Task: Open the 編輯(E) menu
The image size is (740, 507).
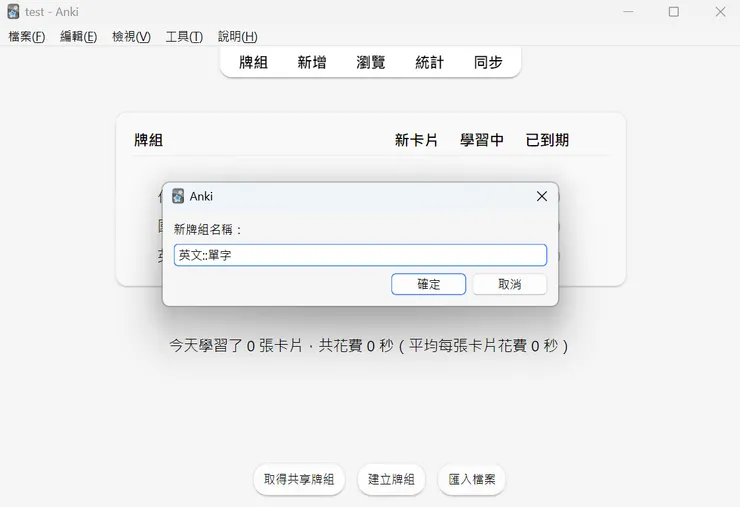Action: 78,36
